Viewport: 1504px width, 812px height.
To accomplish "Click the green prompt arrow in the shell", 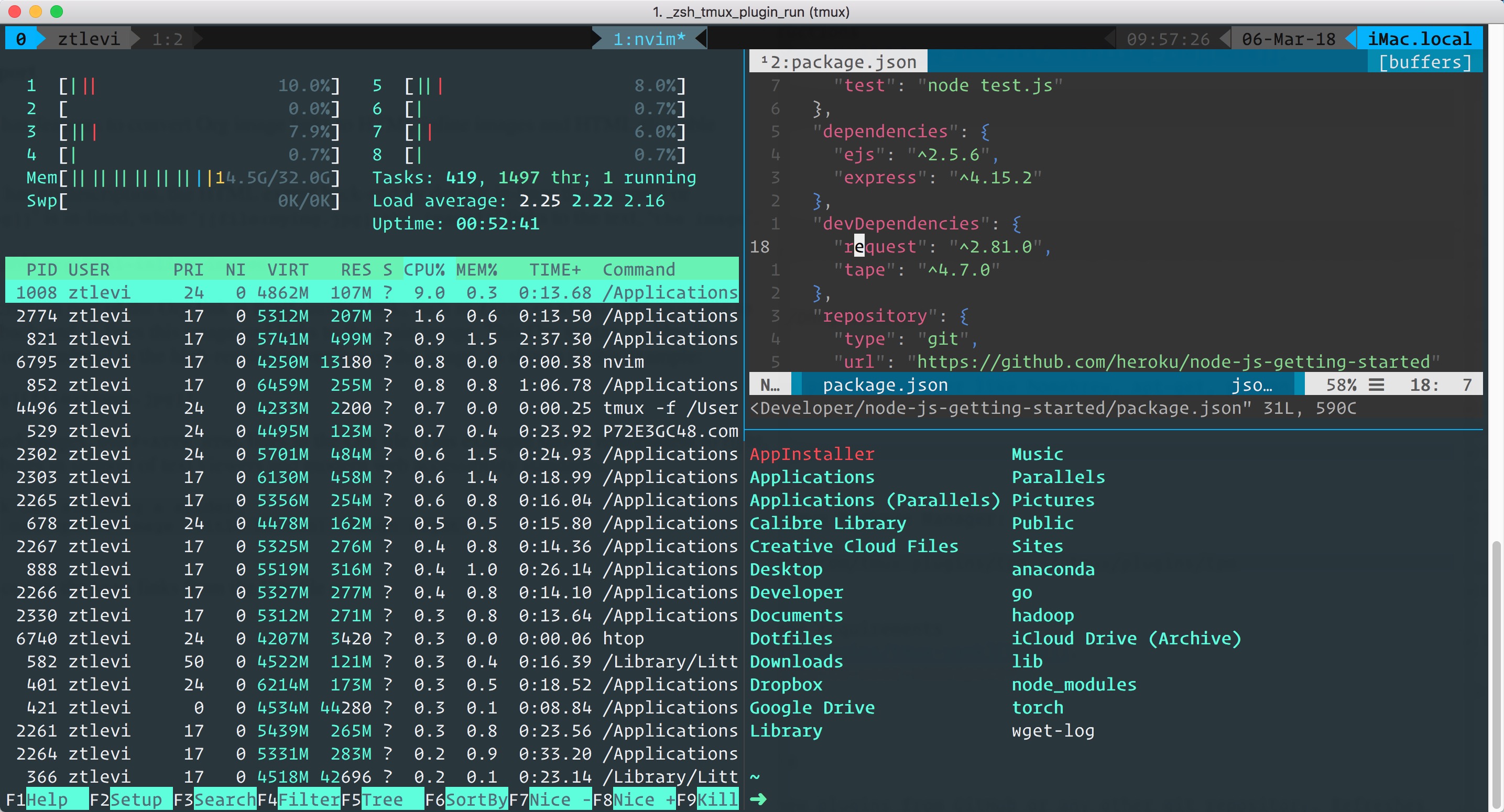I will (x=758, y=798).
